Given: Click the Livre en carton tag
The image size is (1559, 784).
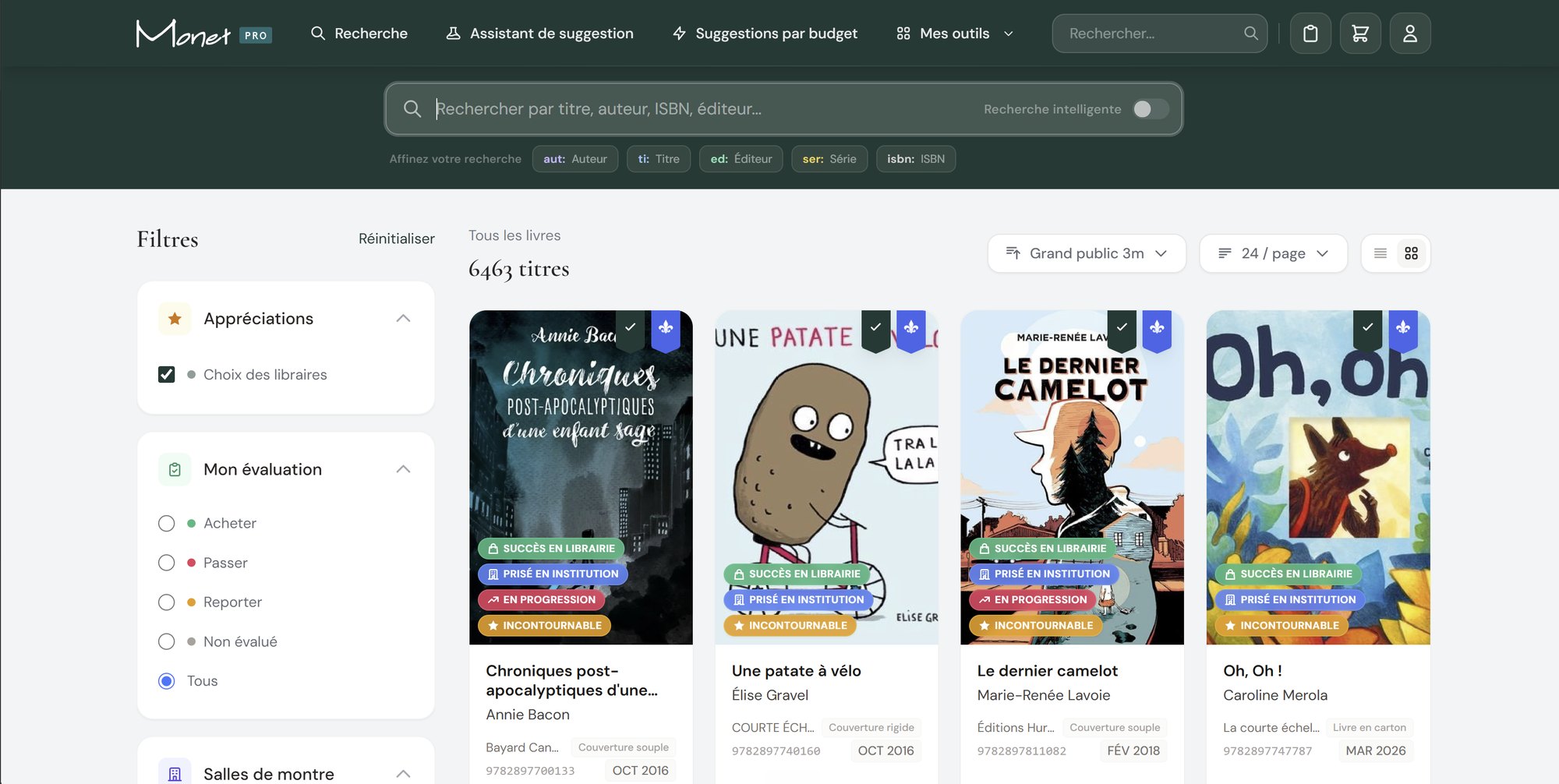Looking at the screenshot, I should pyautogui.click(x=1370, y=728).
